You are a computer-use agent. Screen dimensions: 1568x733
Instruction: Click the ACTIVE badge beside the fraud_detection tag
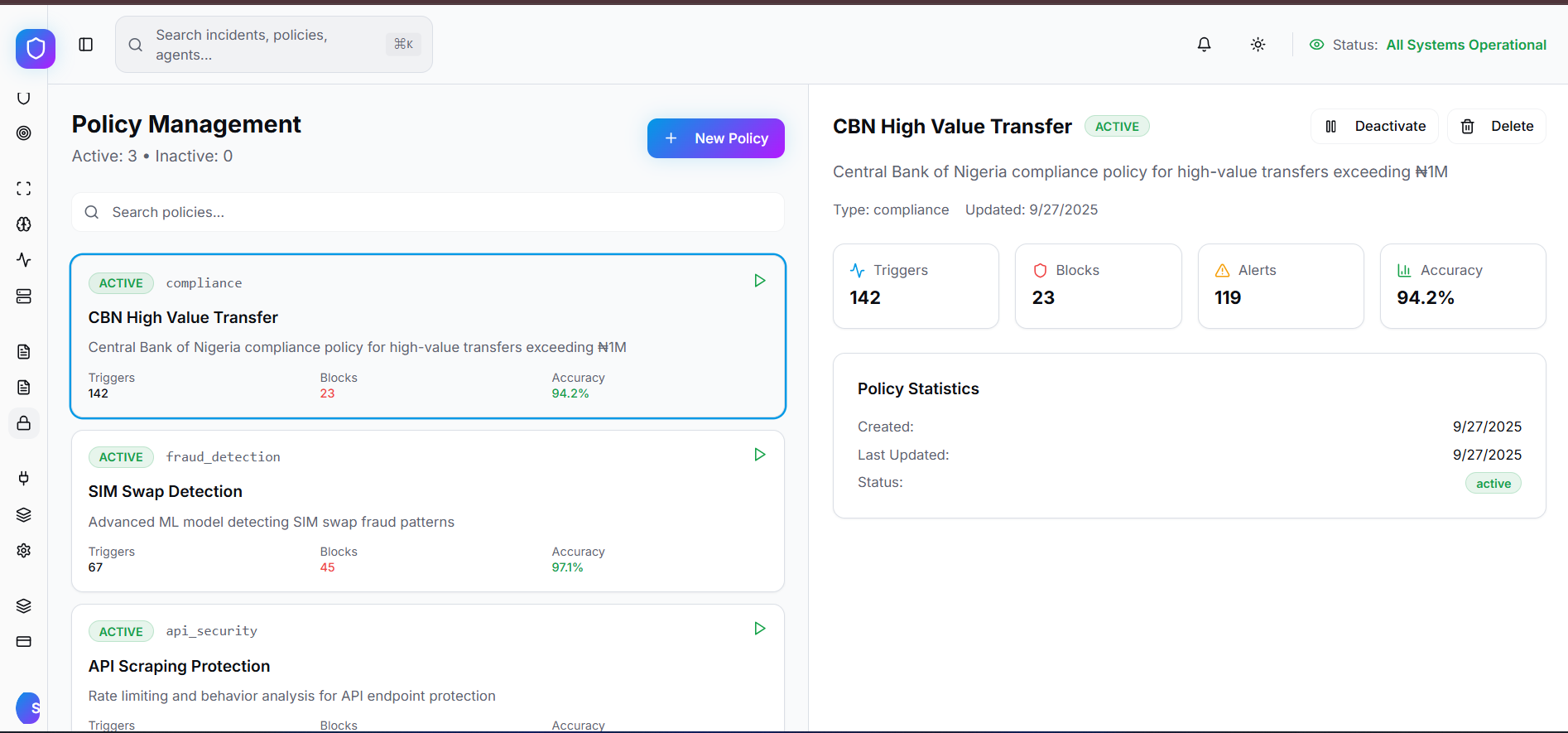coord(121,457)
